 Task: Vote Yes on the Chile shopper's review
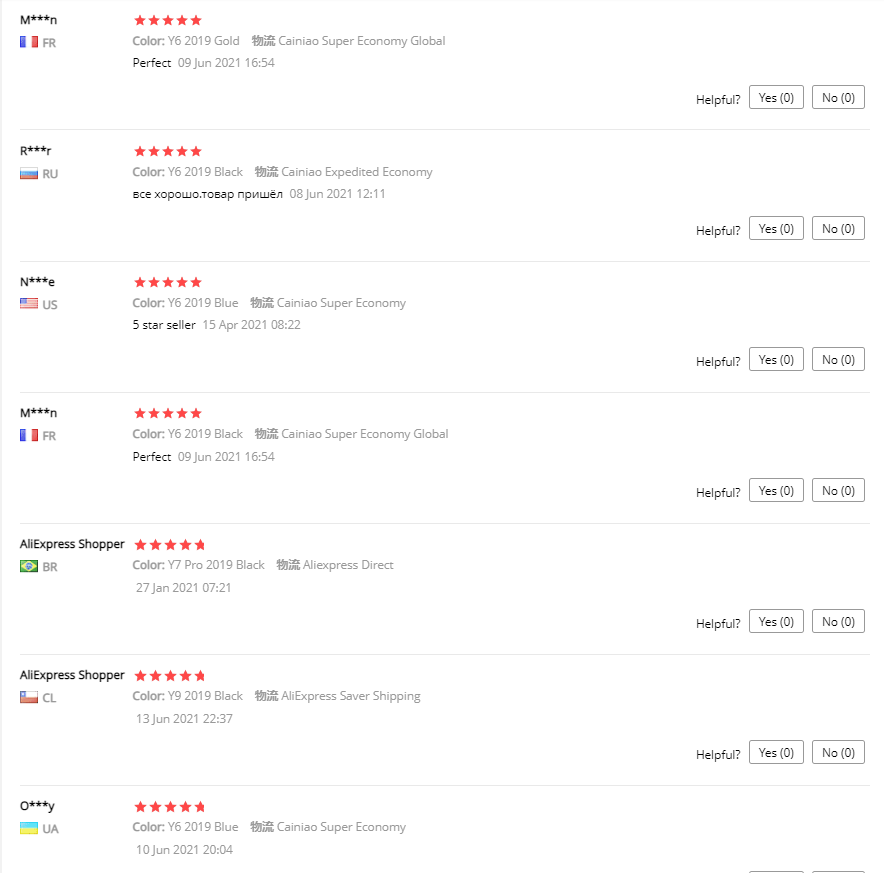click(x=776, y=752)
